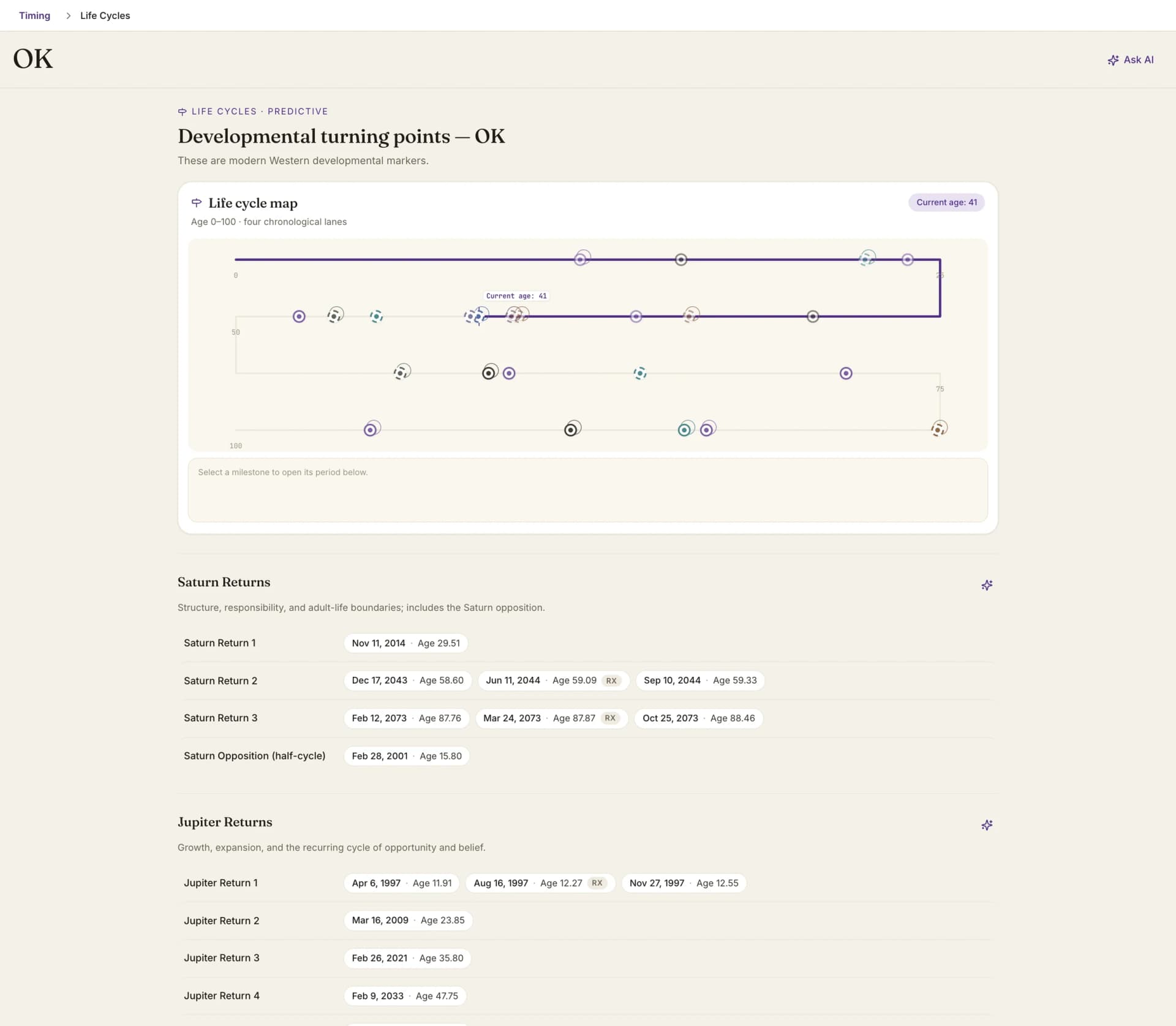Select the teal dashed marker on the 0–25 lane

pyautogui.click(x=865, y=260)
